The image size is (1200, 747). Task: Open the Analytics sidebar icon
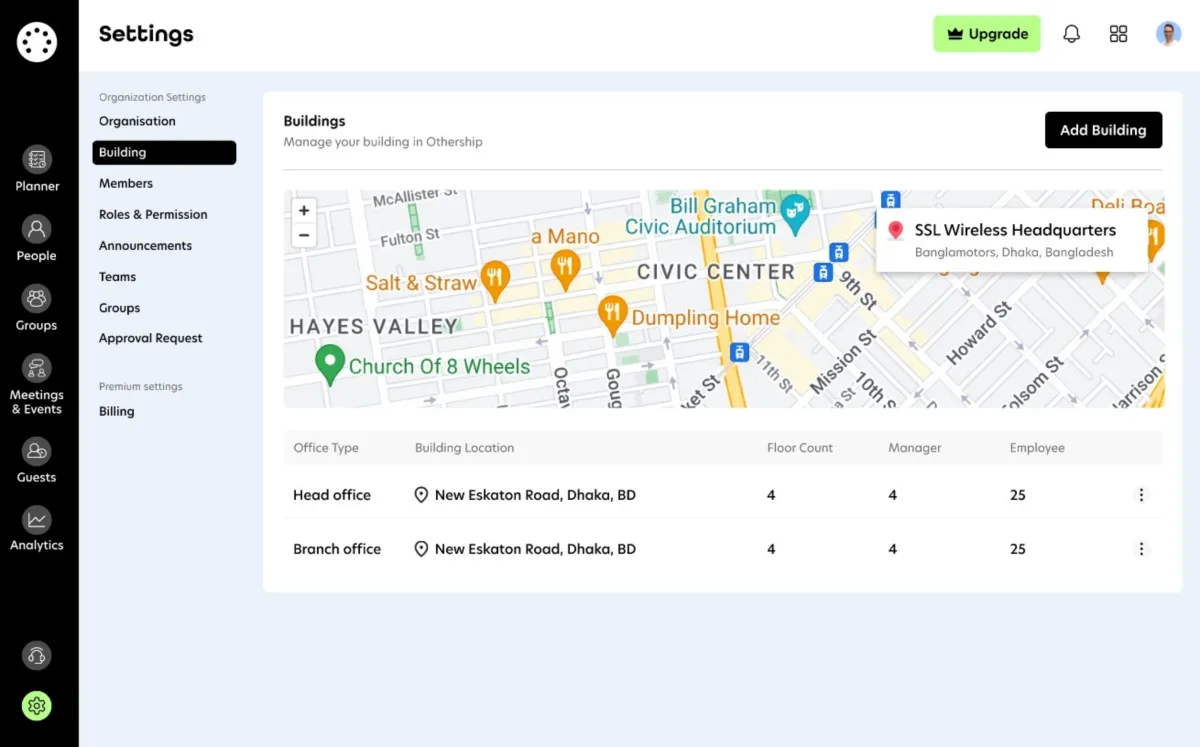37,519
